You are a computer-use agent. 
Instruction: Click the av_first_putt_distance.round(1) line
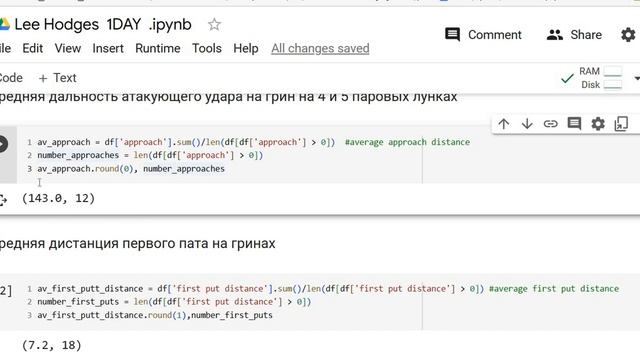pyautogui.click(x=155, y=315)
